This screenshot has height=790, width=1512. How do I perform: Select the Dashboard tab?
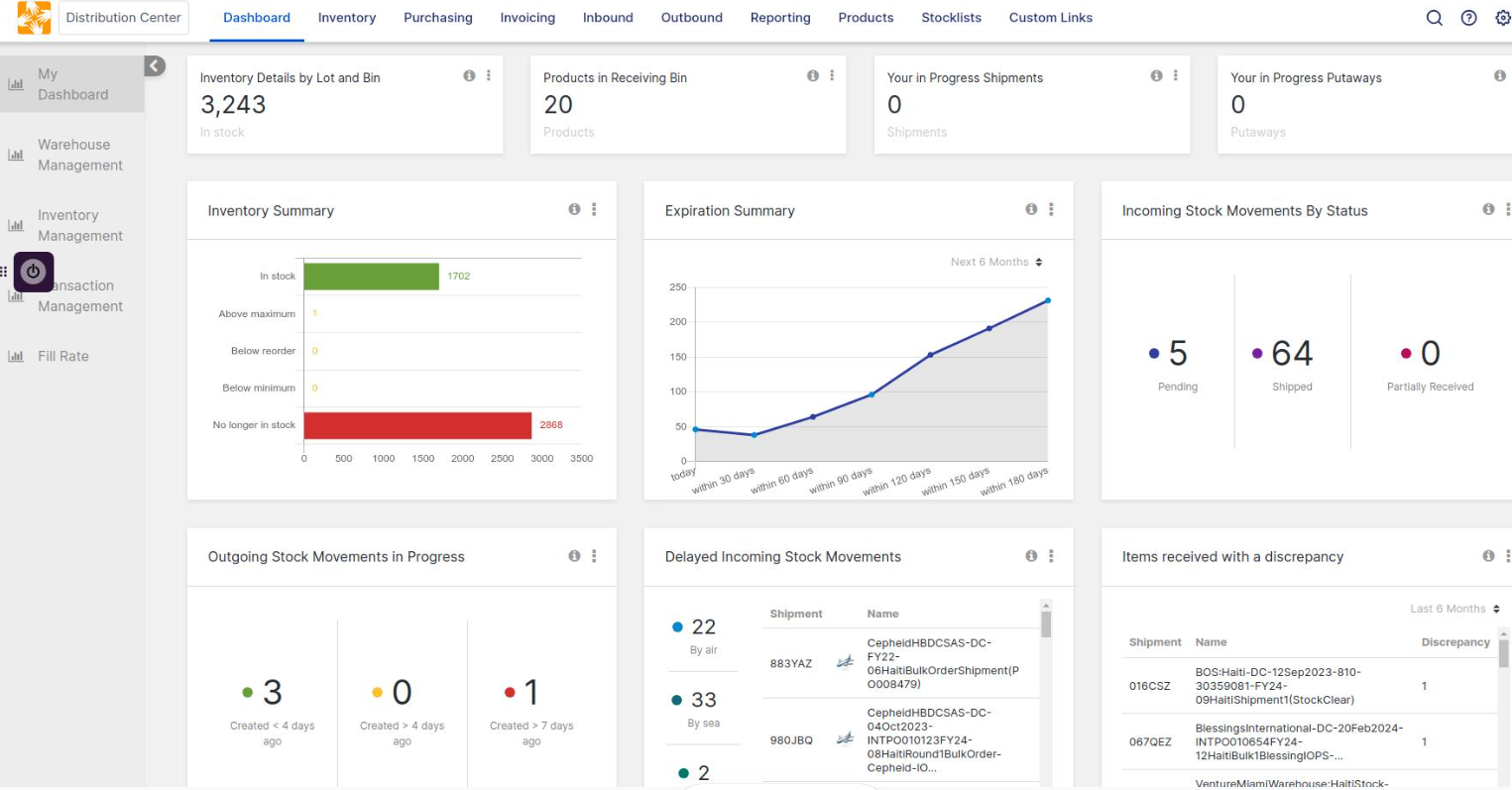point(257,18)
